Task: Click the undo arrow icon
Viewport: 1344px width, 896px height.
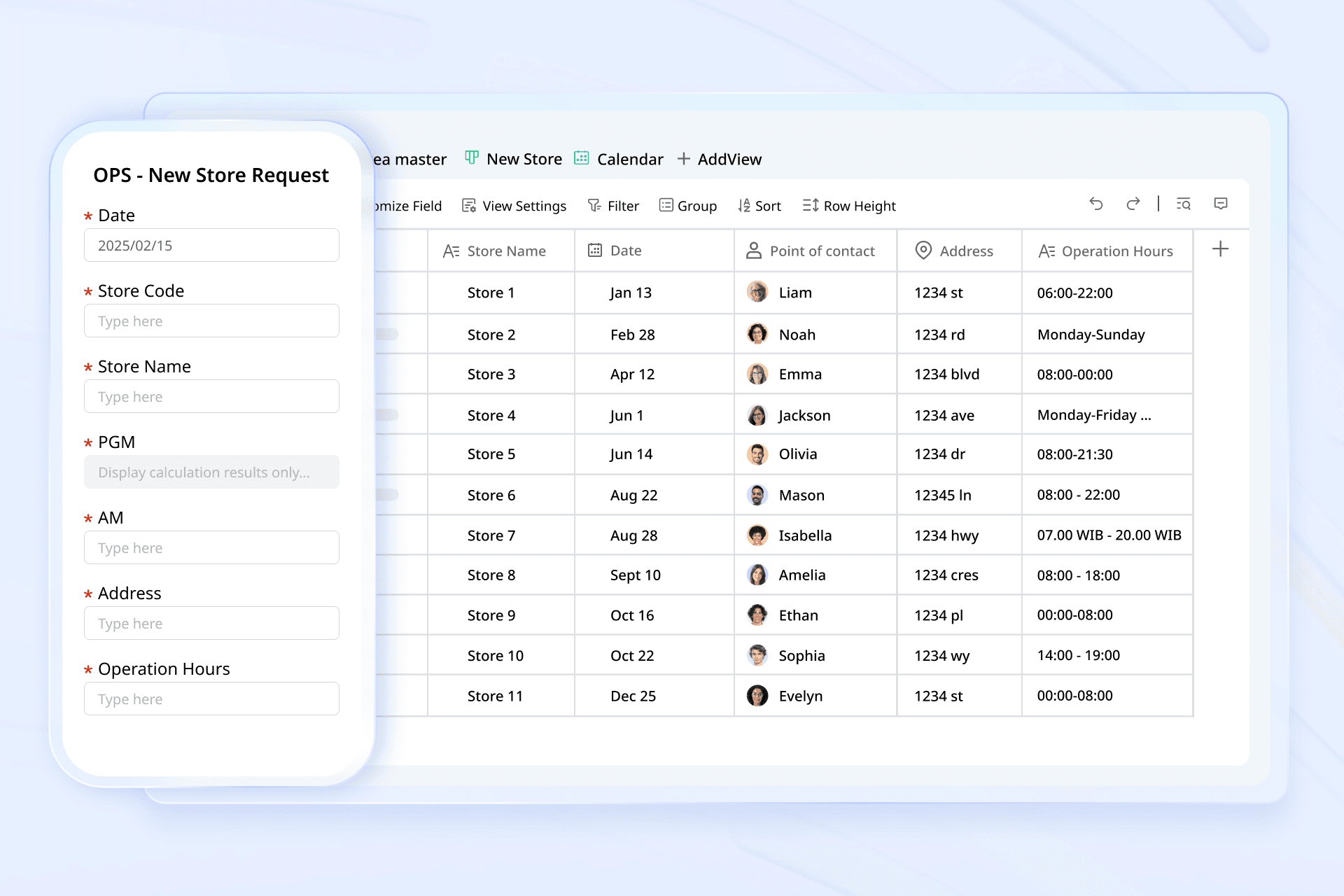Action: 1096,204
